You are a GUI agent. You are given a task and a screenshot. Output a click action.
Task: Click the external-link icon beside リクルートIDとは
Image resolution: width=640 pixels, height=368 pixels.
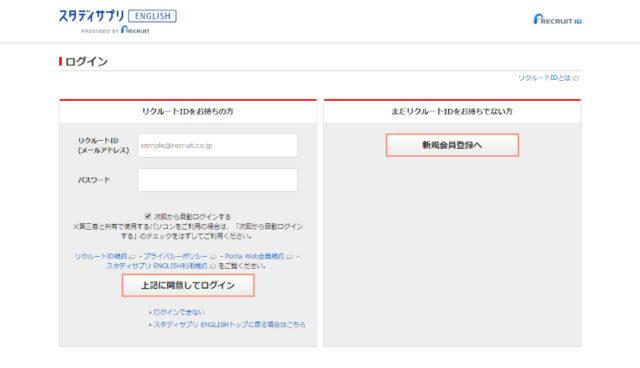[x=576, y=78]
